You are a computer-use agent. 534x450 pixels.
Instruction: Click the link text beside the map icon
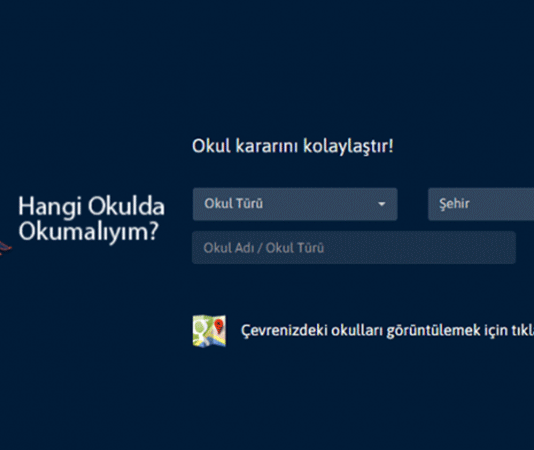[387, 330]
